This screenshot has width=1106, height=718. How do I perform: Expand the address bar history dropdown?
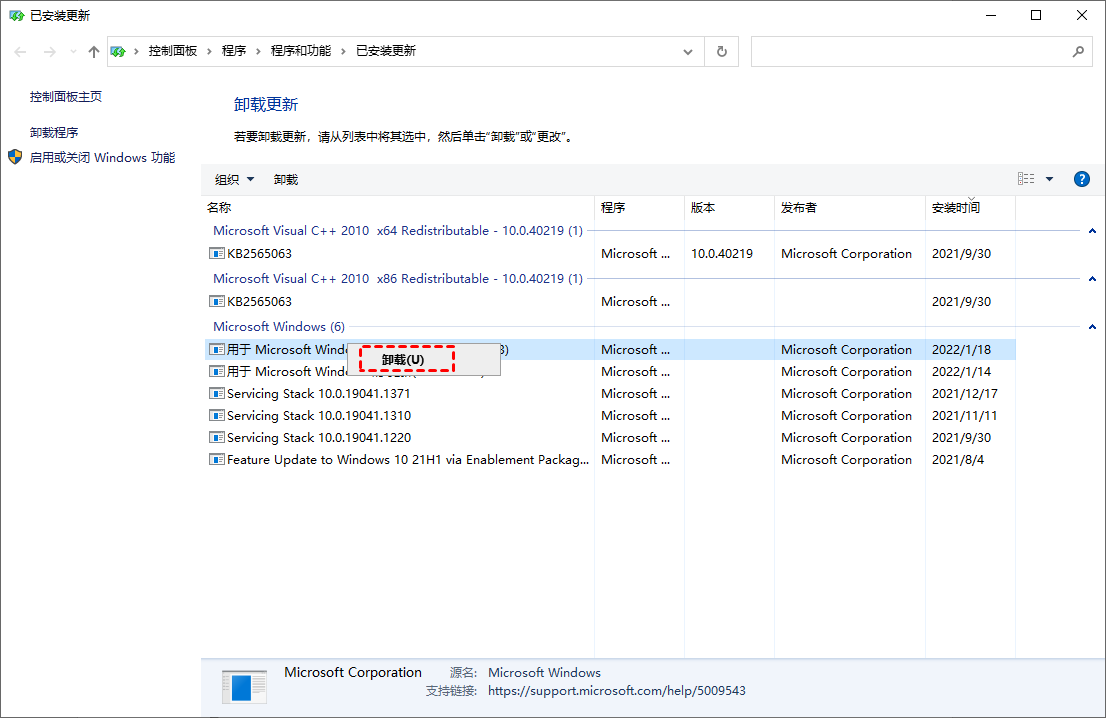(x=688, y=51)
